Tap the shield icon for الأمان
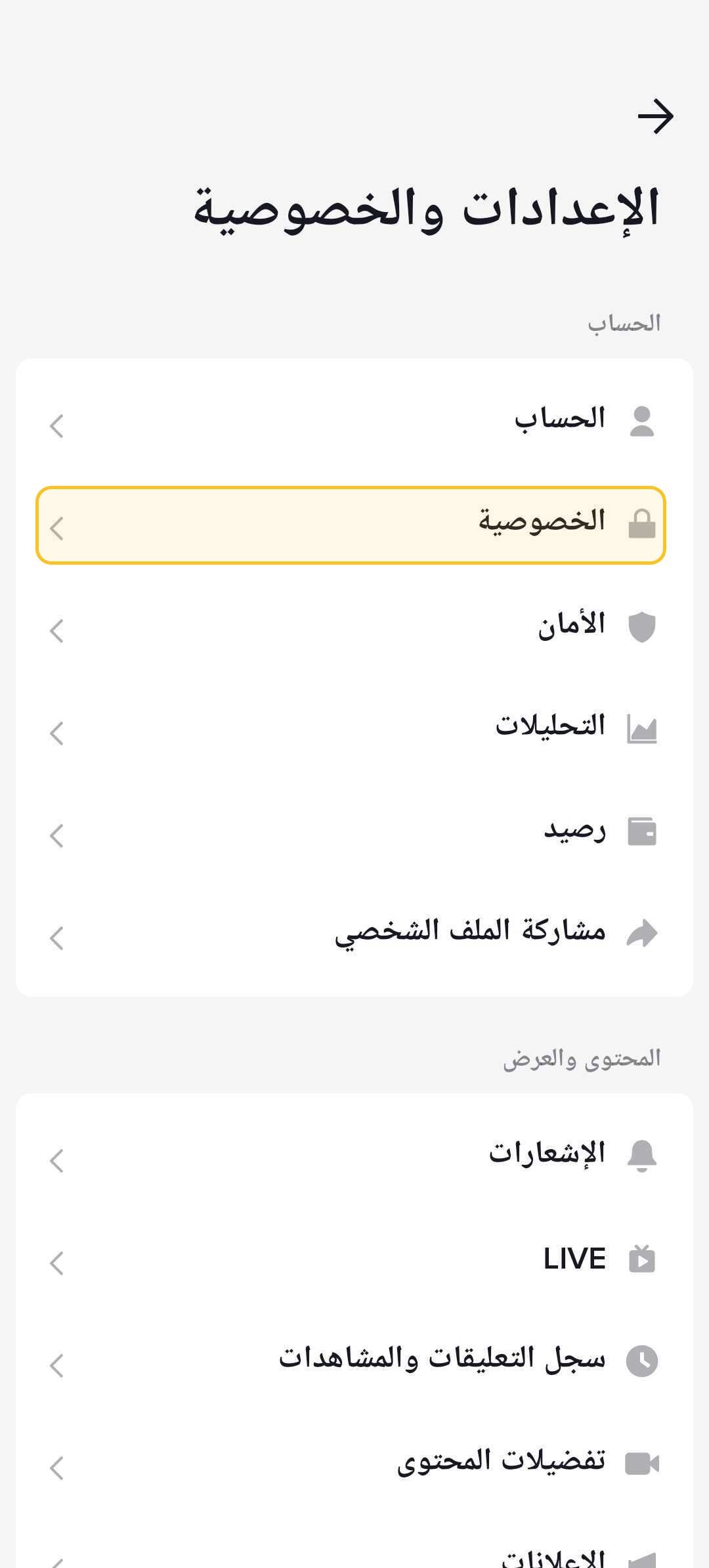Viewport: 709px width, 1568px height. pos(641,626)
